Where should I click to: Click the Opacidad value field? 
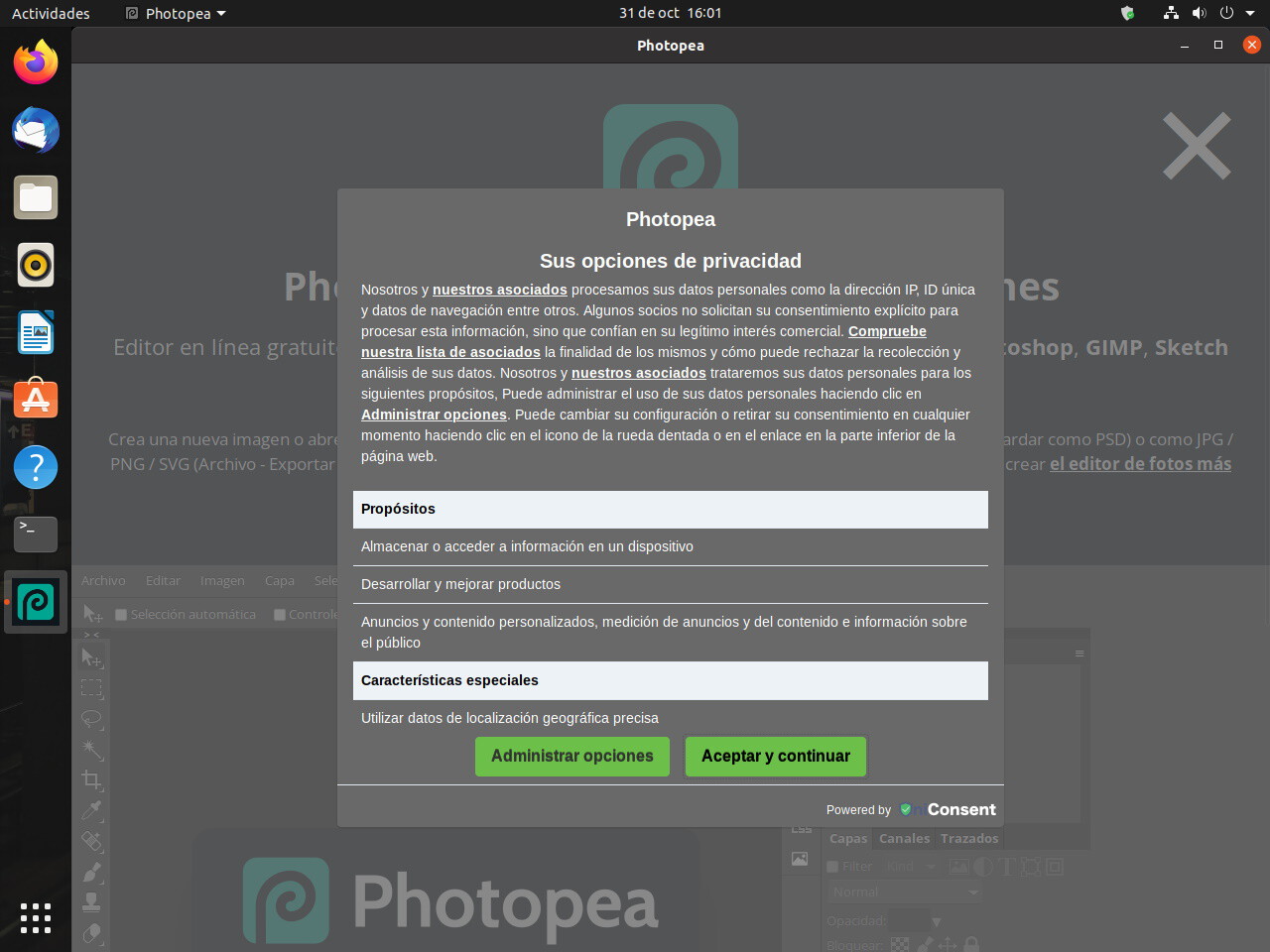pos(908,920)
